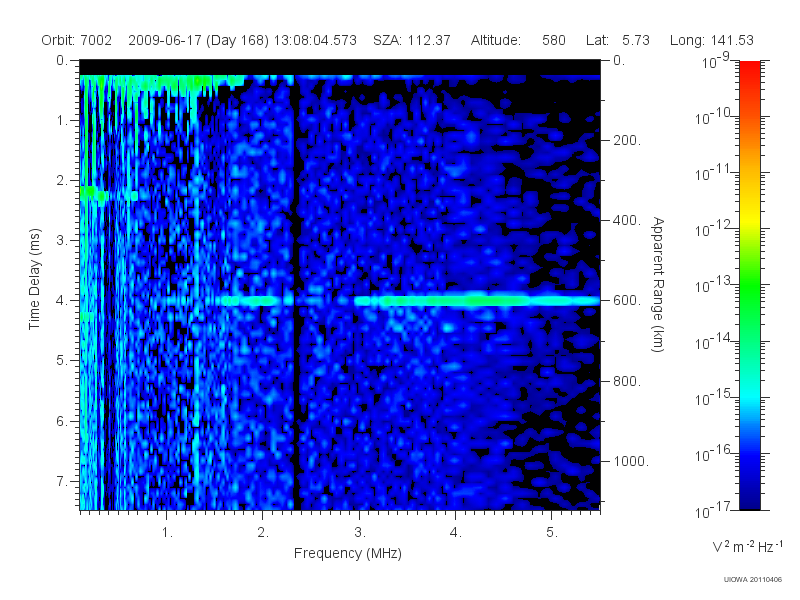Click the date '2009-06-17 (Day 168)' text

point(198,40)
